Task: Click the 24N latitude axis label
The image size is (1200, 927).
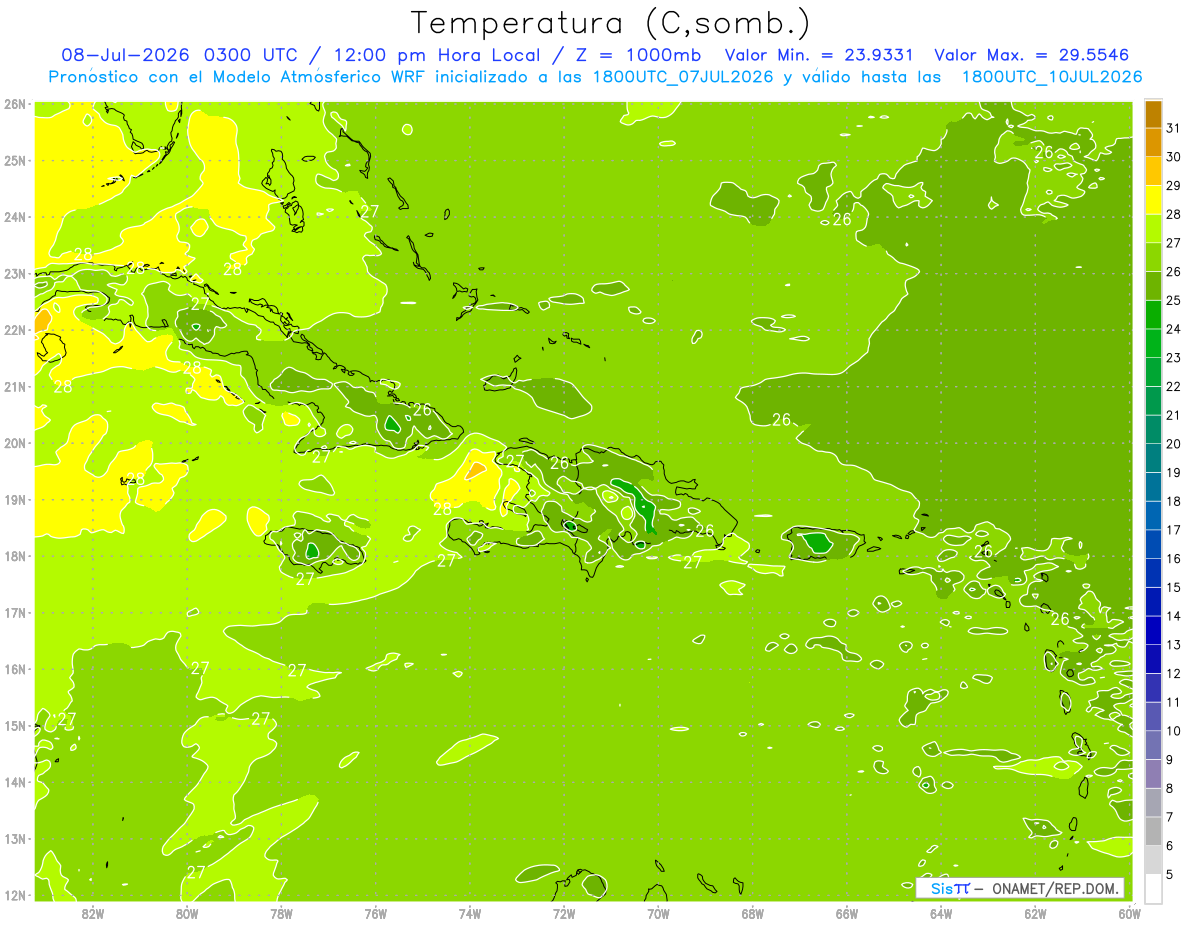Action: 14,217
